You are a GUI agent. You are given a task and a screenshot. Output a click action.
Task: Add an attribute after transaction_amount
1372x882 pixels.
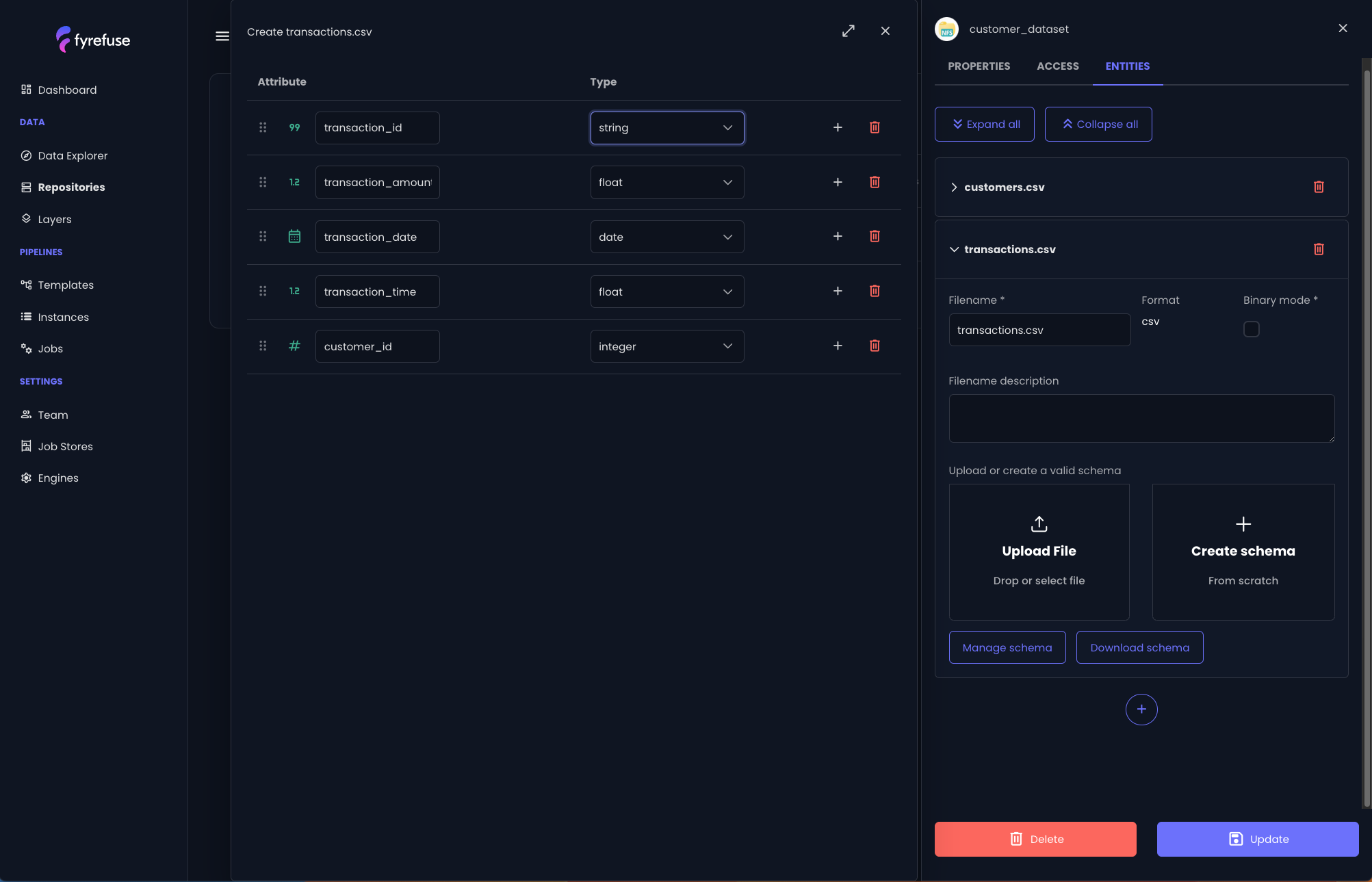[838, 182]
